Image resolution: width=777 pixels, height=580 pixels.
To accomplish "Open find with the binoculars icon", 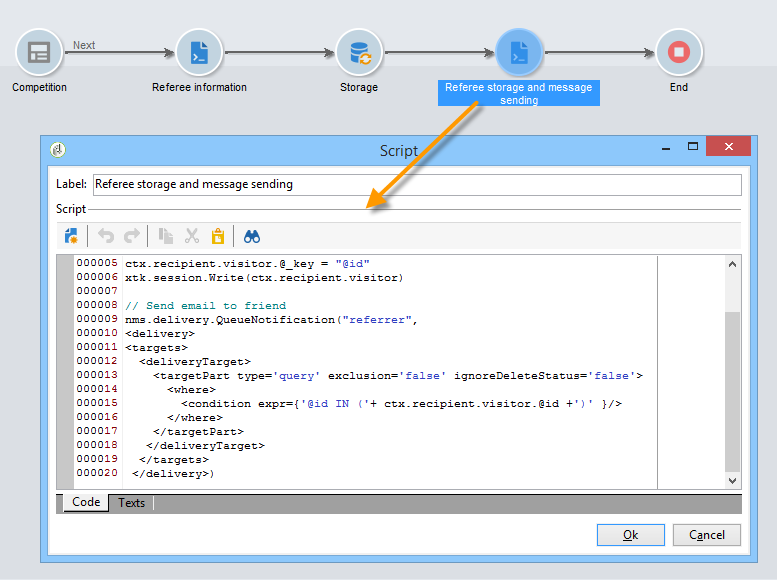I will tap(252, 236).
